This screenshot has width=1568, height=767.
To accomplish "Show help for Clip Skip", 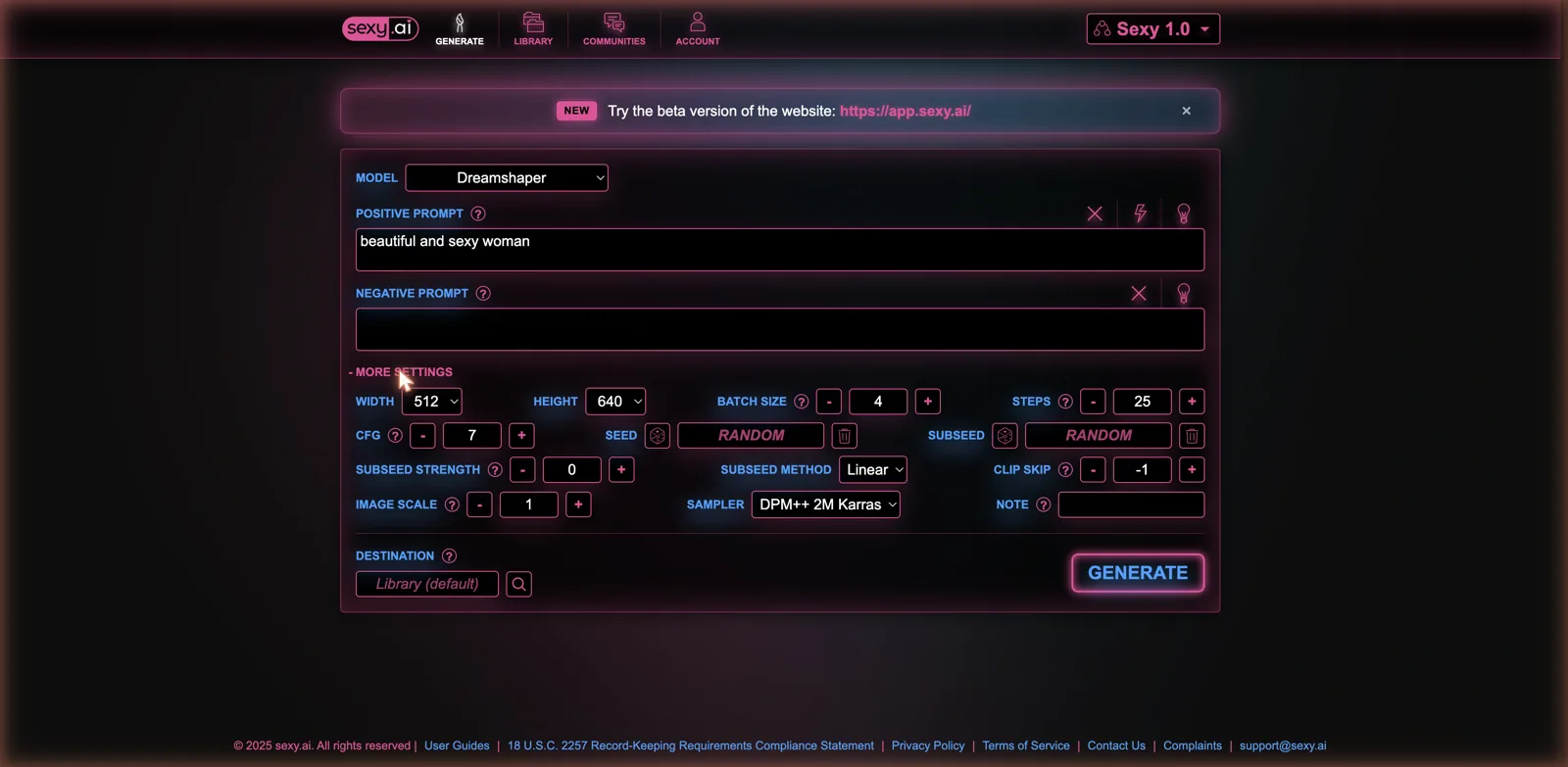I will 1065,470.
